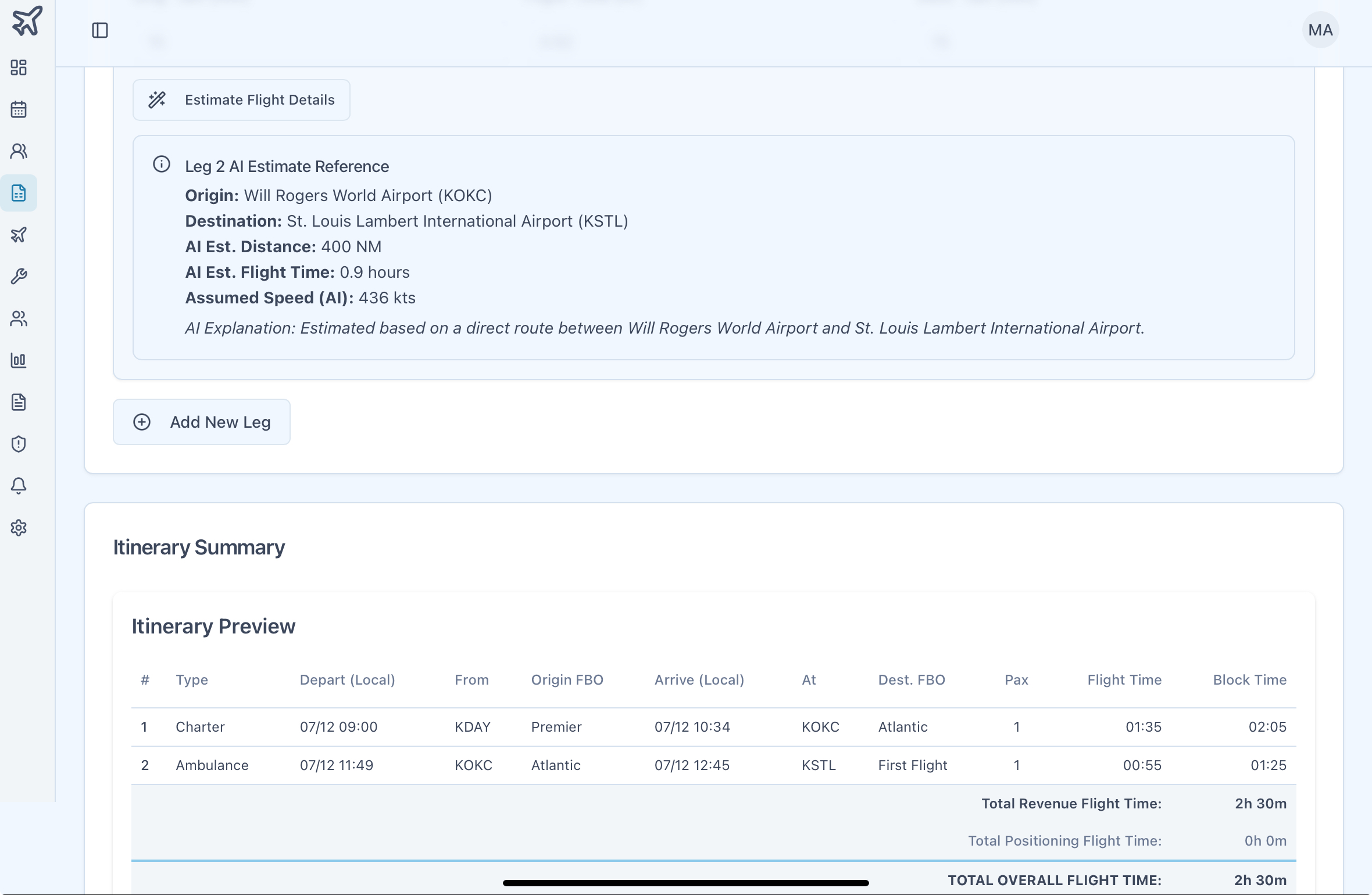Open the text document icon in sidebar
Screen dimensions: 1372x895
[x=19, y=402]
